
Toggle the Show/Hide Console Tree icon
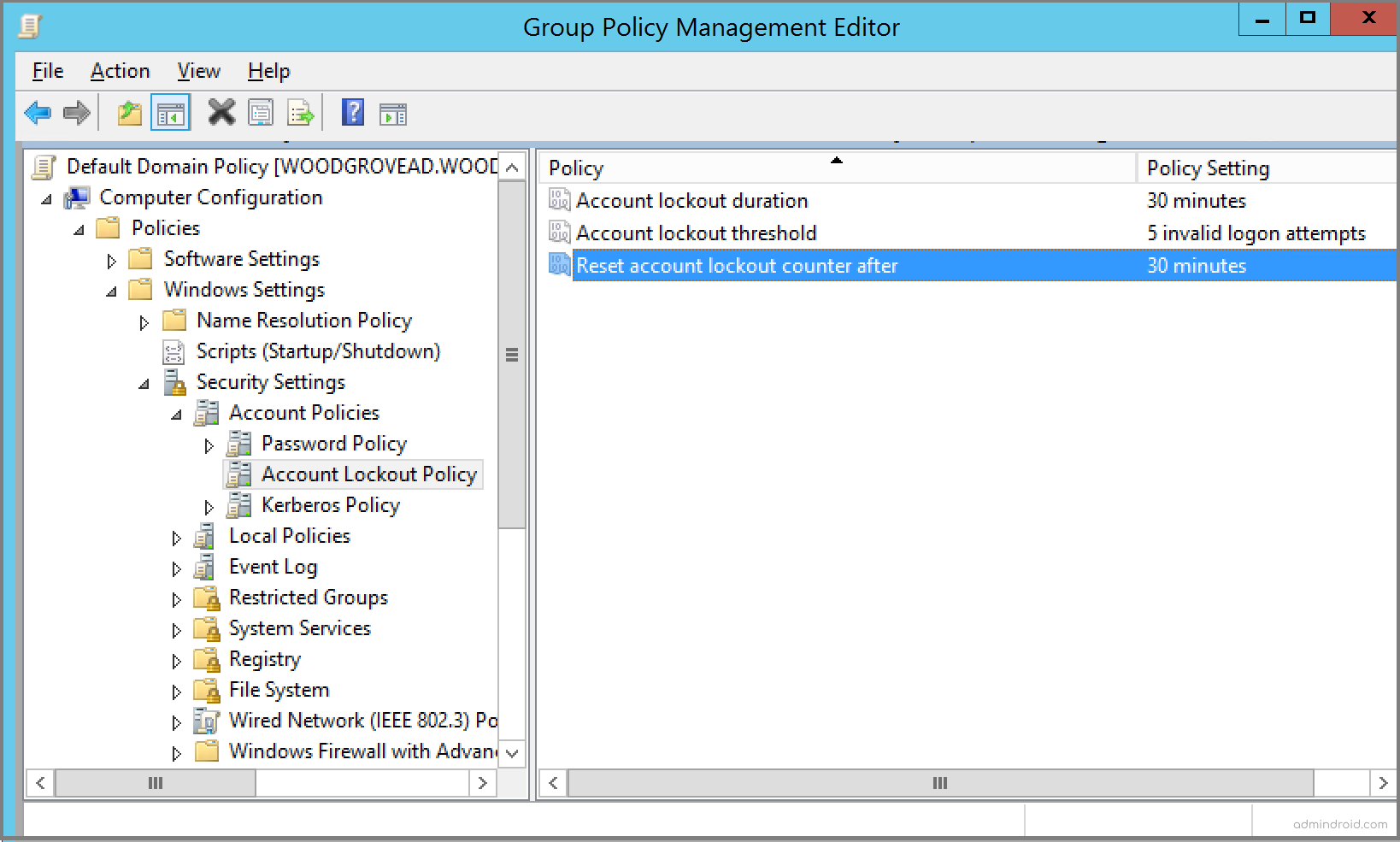(170, 112)
